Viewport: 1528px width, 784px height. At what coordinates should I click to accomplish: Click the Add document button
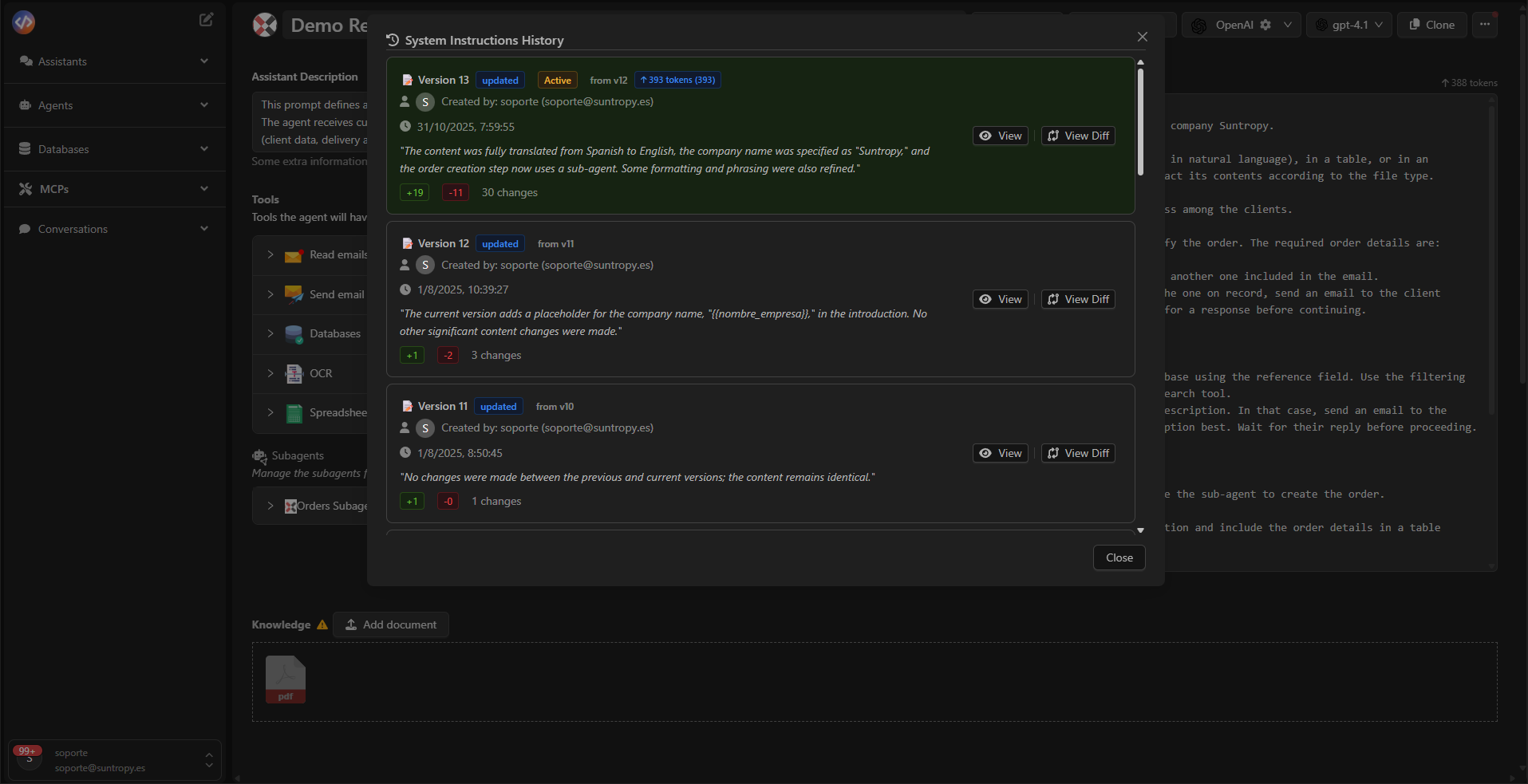point(391,624)
